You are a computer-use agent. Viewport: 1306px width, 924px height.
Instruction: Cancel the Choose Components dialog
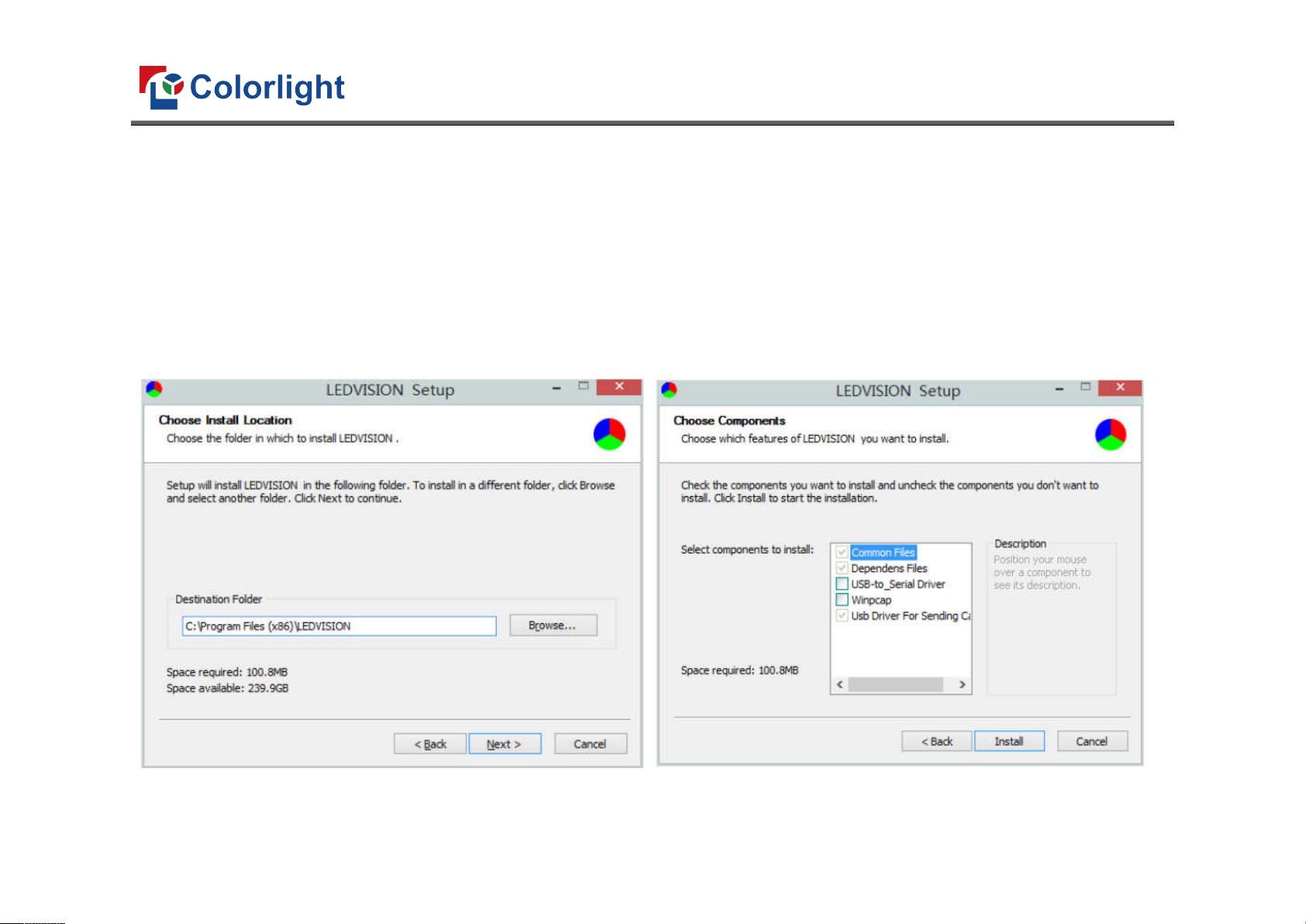[1092, 742]
